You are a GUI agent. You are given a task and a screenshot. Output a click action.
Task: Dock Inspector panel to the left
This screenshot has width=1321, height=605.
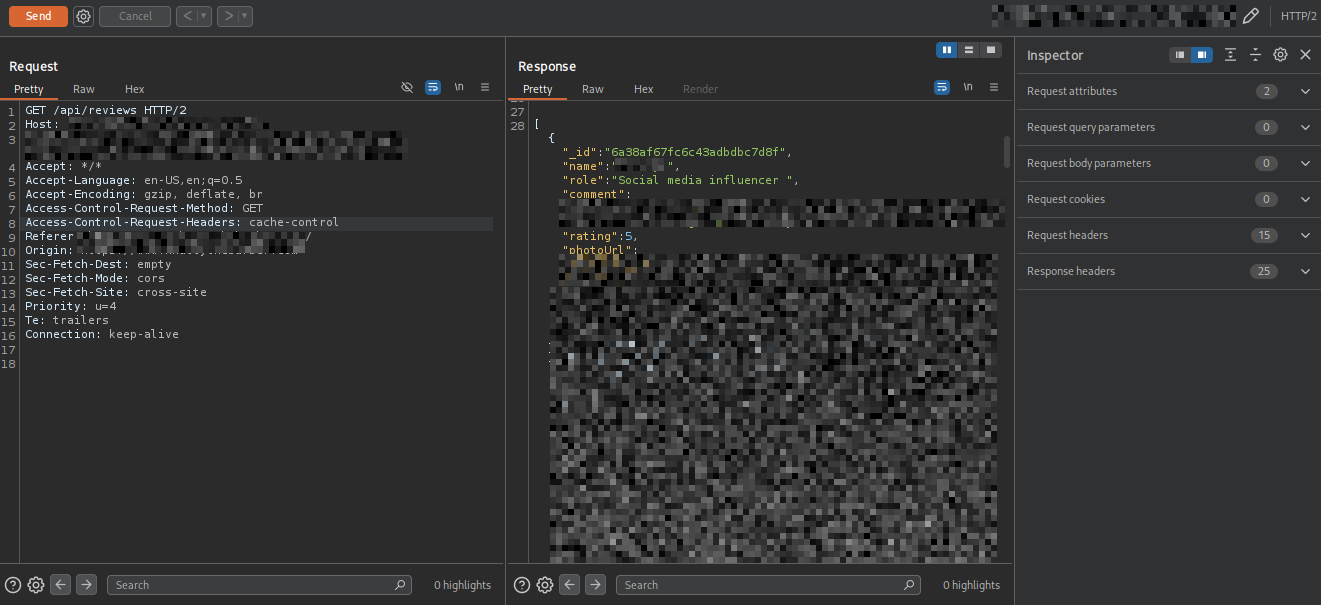click(x=1180, y=55)
